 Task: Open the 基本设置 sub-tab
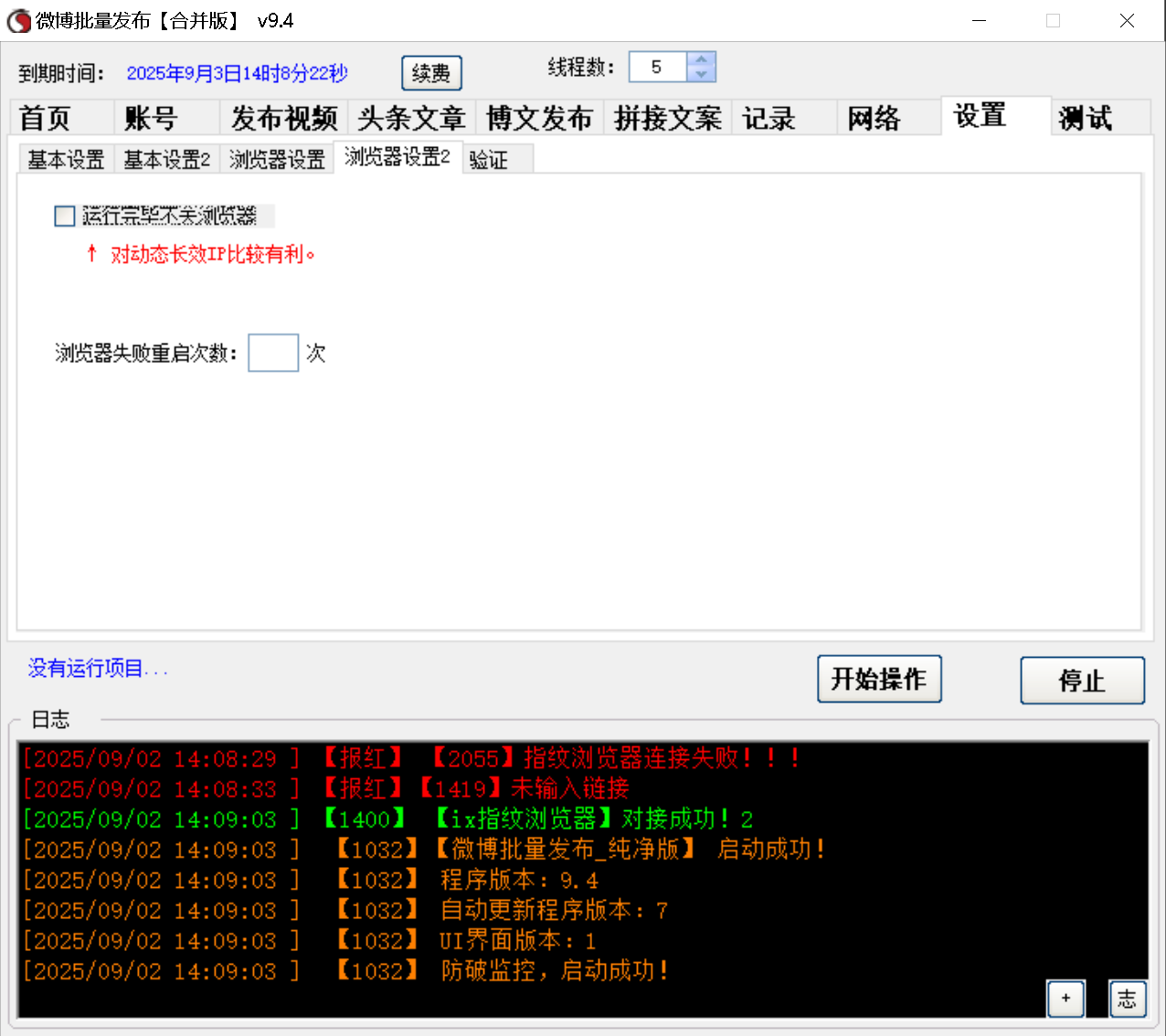pos(65,158)
